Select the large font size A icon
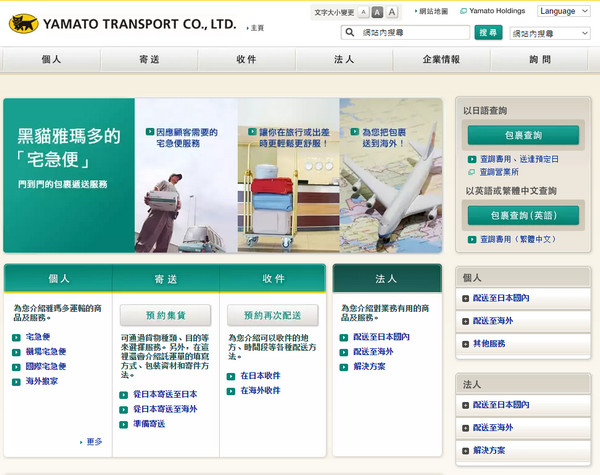This screenshot has width=600, height=475. pos(392,12)
